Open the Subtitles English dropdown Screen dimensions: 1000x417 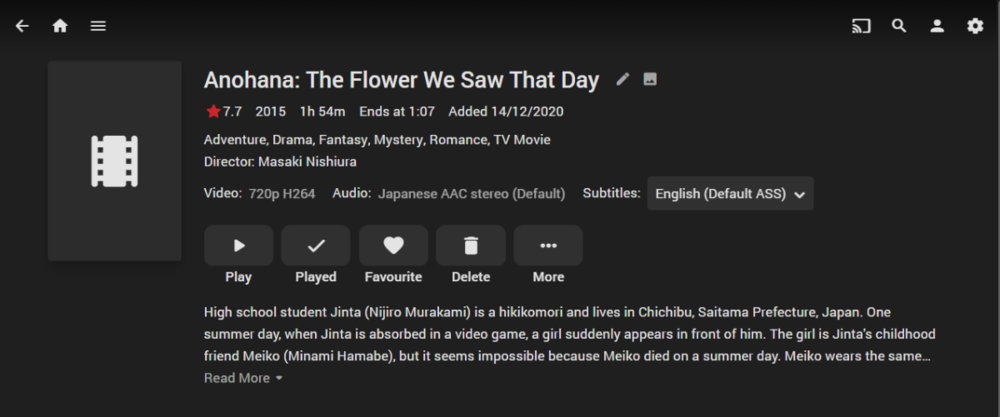[x=730, y=194]
